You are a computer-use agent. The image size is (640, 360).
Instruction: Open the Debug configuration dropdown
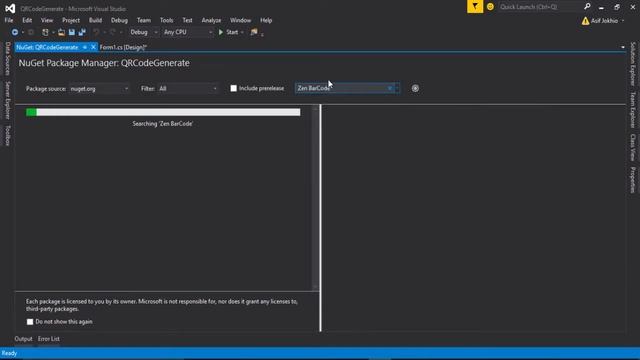143,32
